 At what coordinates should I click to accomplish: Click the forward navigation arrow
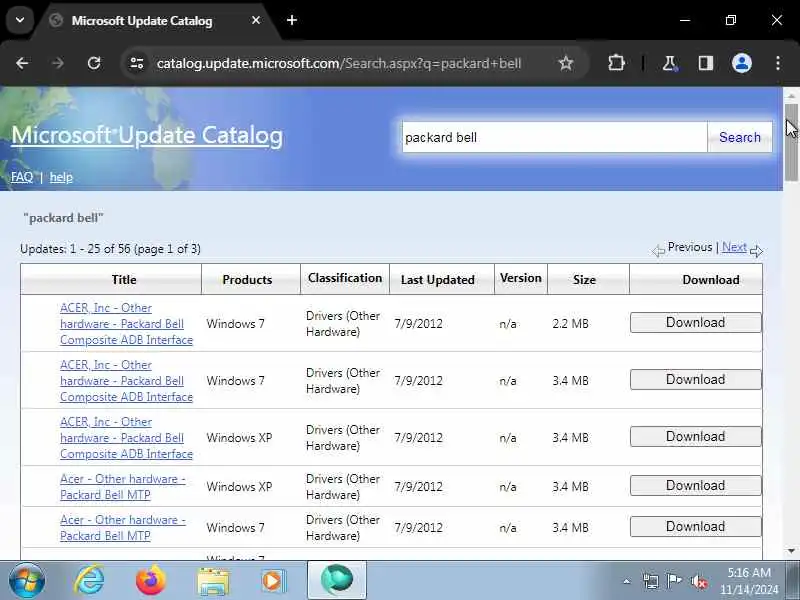pos(58,63)
